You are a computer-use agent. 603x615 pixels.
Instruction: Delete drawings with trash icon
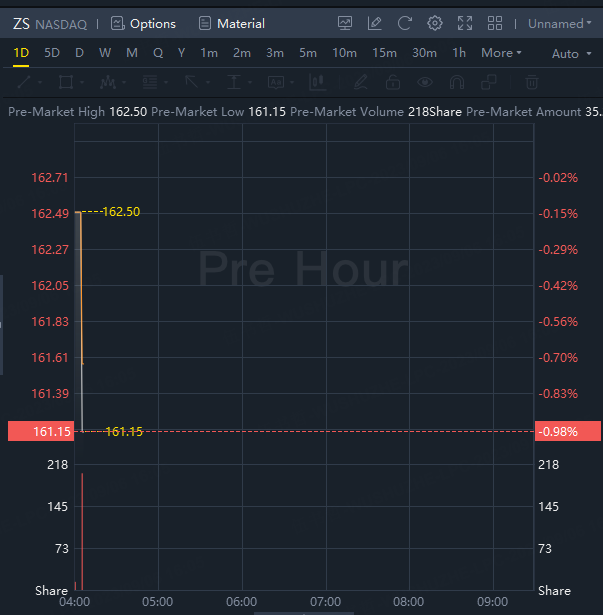tap(533, 82)
